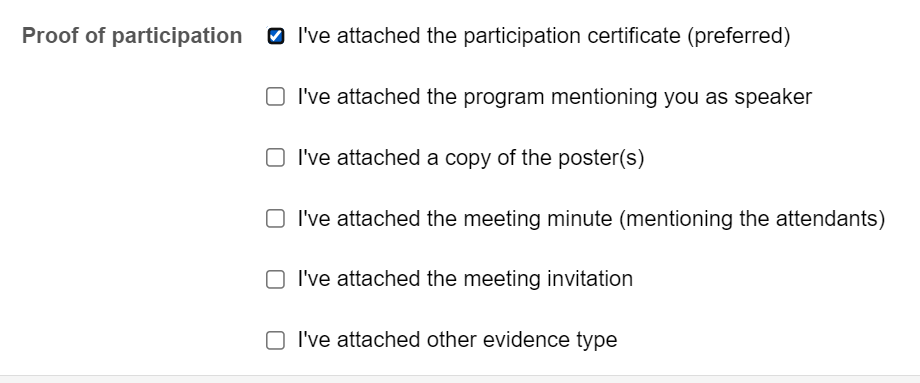Viewport: 920px width, 383px height.
Task: Click the Proof of participation field heading
Action: [132, 36]
